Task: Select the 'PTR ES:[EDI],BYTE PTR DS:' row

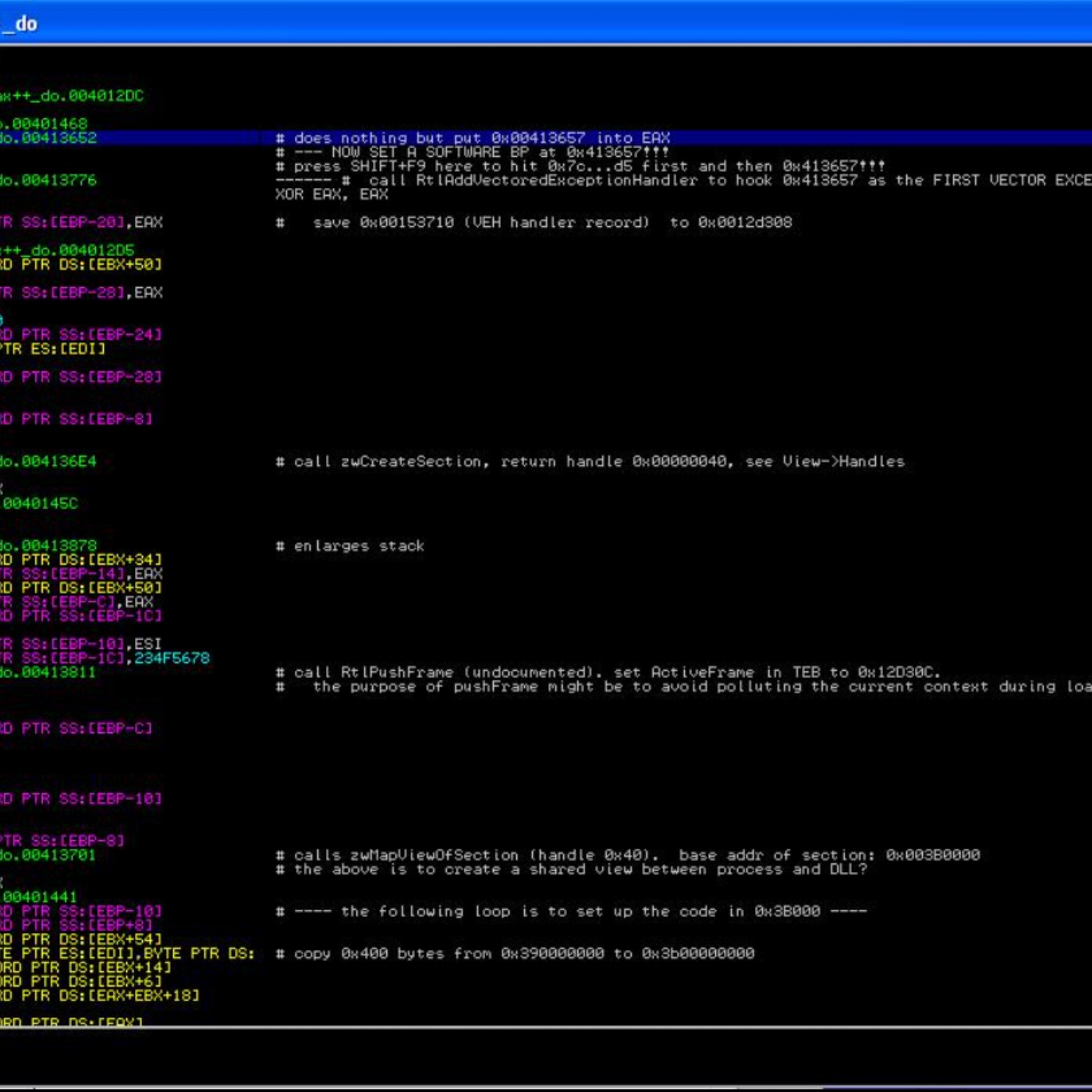Action: point(128,952)
